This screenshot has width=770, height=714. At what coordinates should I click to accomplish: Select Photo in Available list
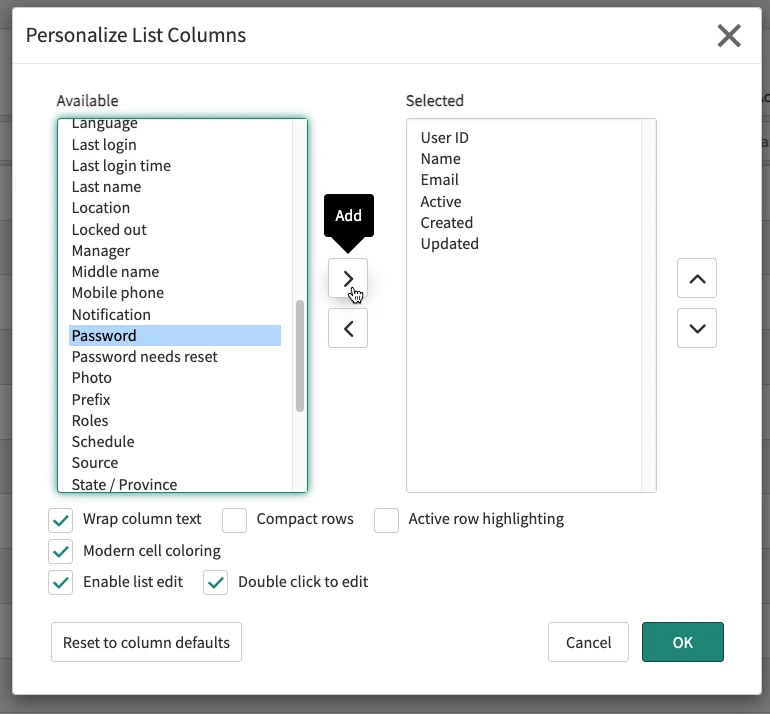[175, 378]
